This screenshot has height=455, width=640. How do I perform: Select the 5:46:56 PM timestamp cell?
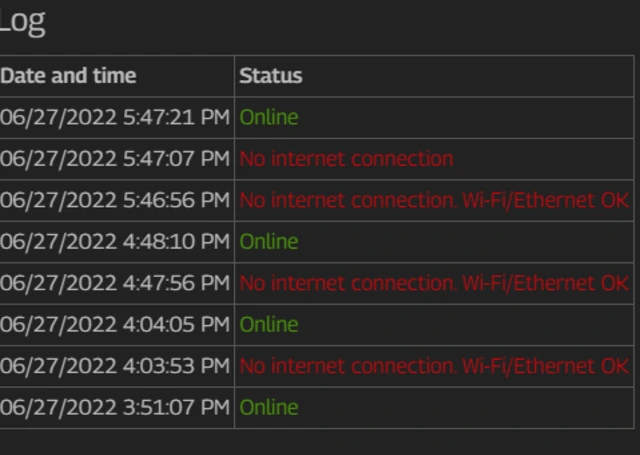(x=115, y=200)
